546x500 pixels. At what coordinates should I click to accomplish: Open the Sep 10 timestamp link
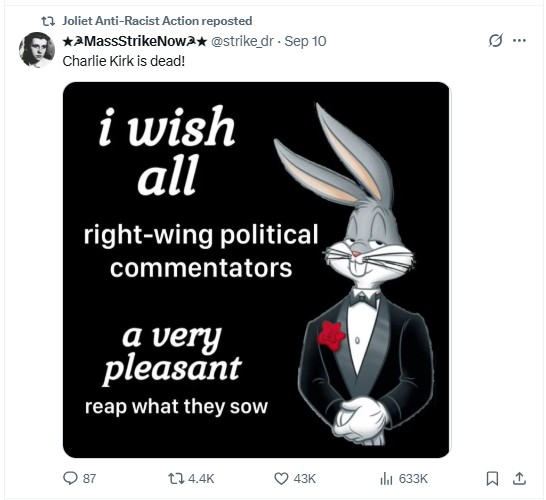coord(305,41)
